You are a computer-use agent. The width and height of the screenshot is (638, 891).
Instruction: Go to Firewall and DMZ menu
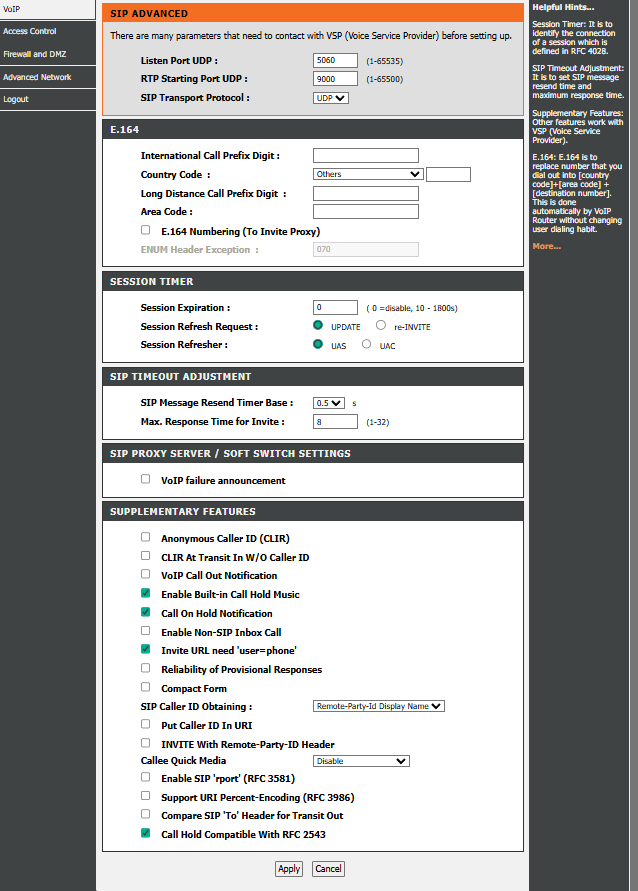35,54
